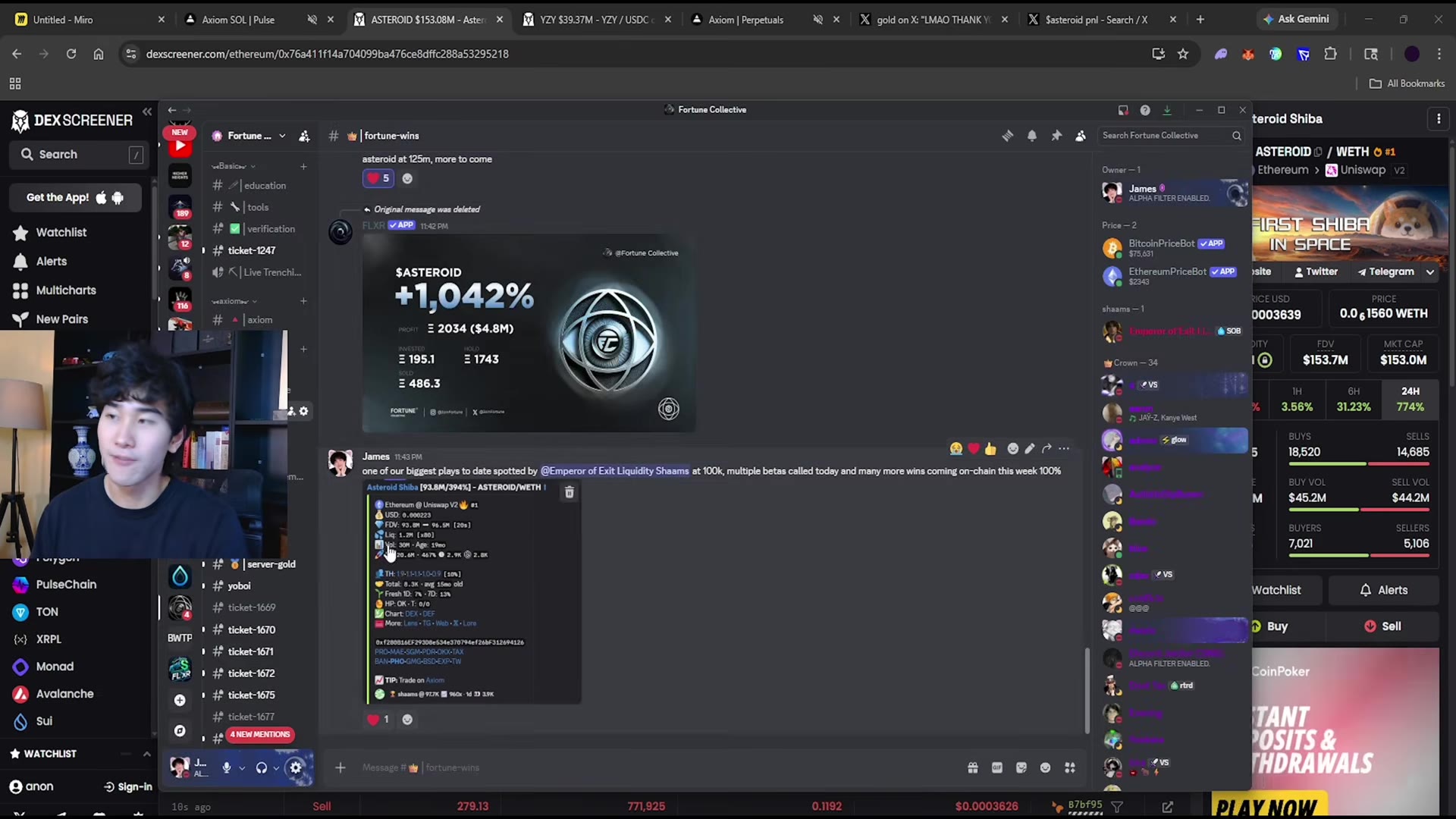Screen dimensions: 1456x819
Task: Toggle heart reaction with 1 count
Action: [378, 720]
